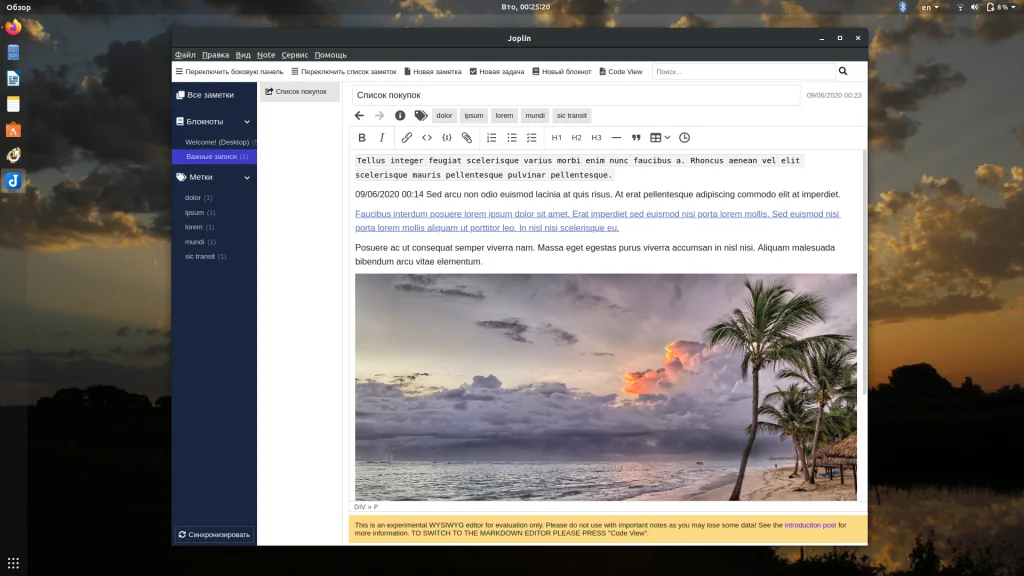Collapse the Метки tags section
Image resolution: width=1024 pixels, height=576 pixels.
click(x=247, y=177)
